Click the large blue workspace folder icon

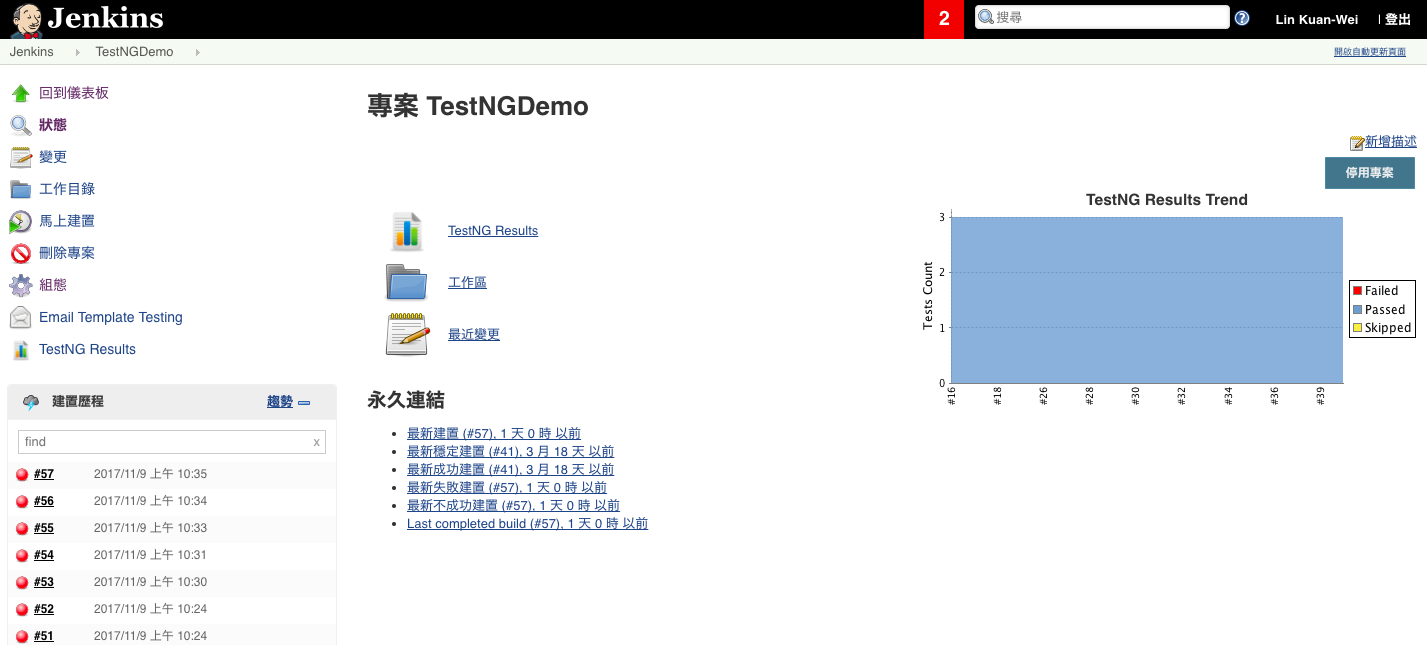pos(407,282)
